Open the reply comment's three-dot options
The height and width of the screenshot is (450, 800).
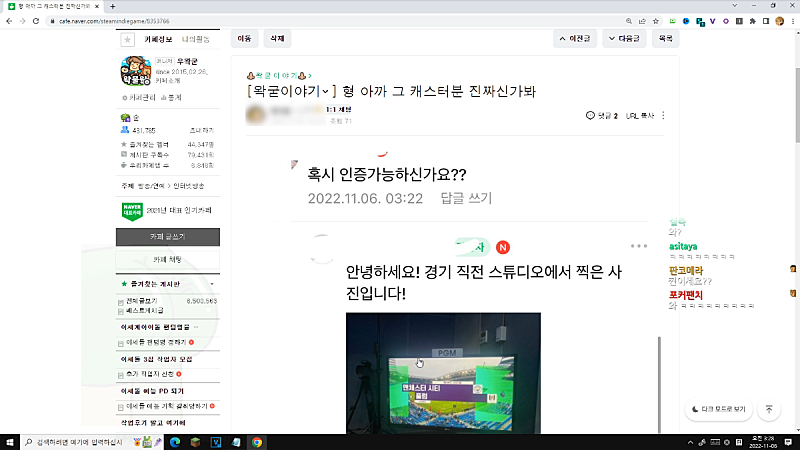[639, 246]
